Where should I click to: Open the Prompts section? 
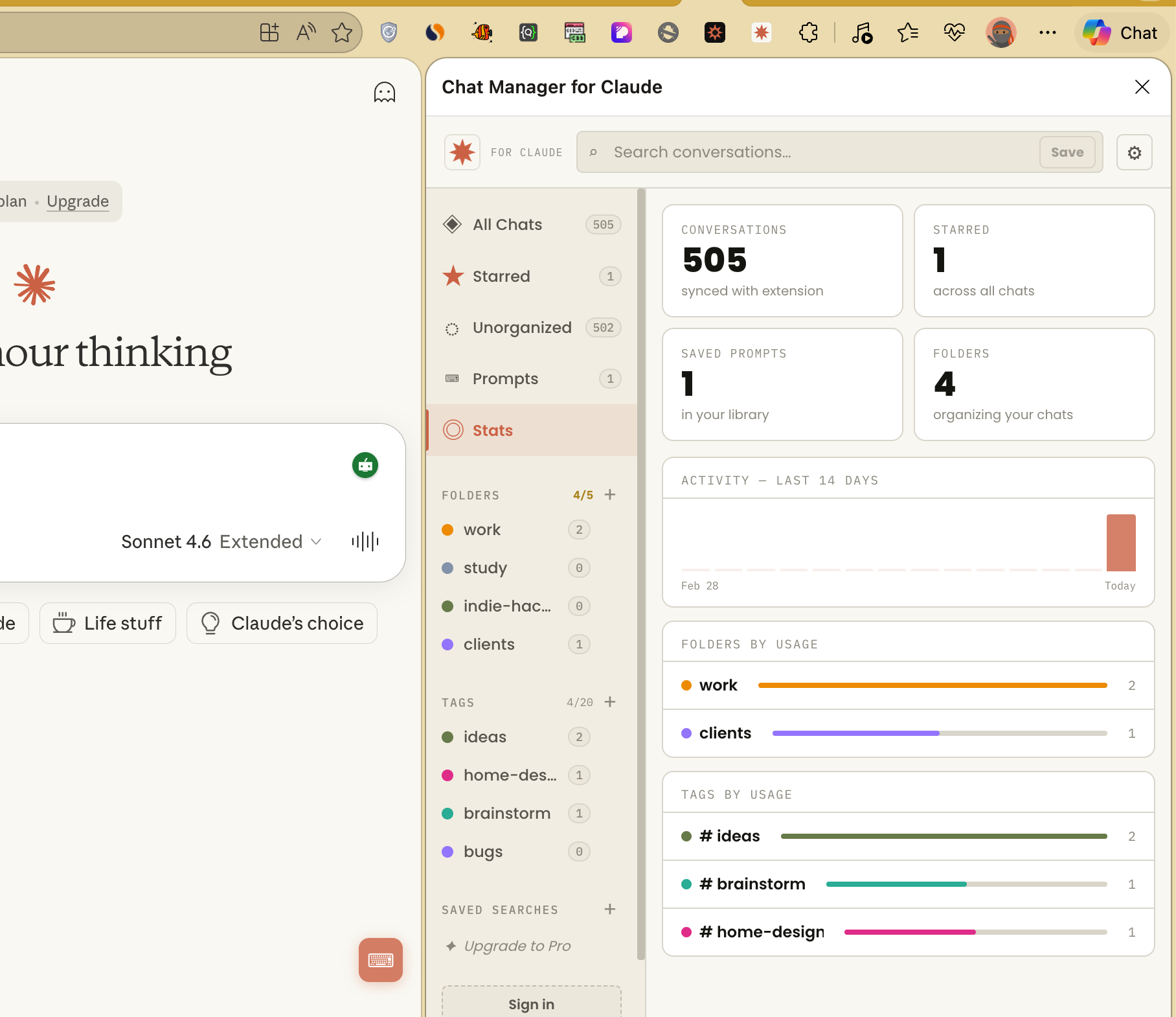pos(532,379)
